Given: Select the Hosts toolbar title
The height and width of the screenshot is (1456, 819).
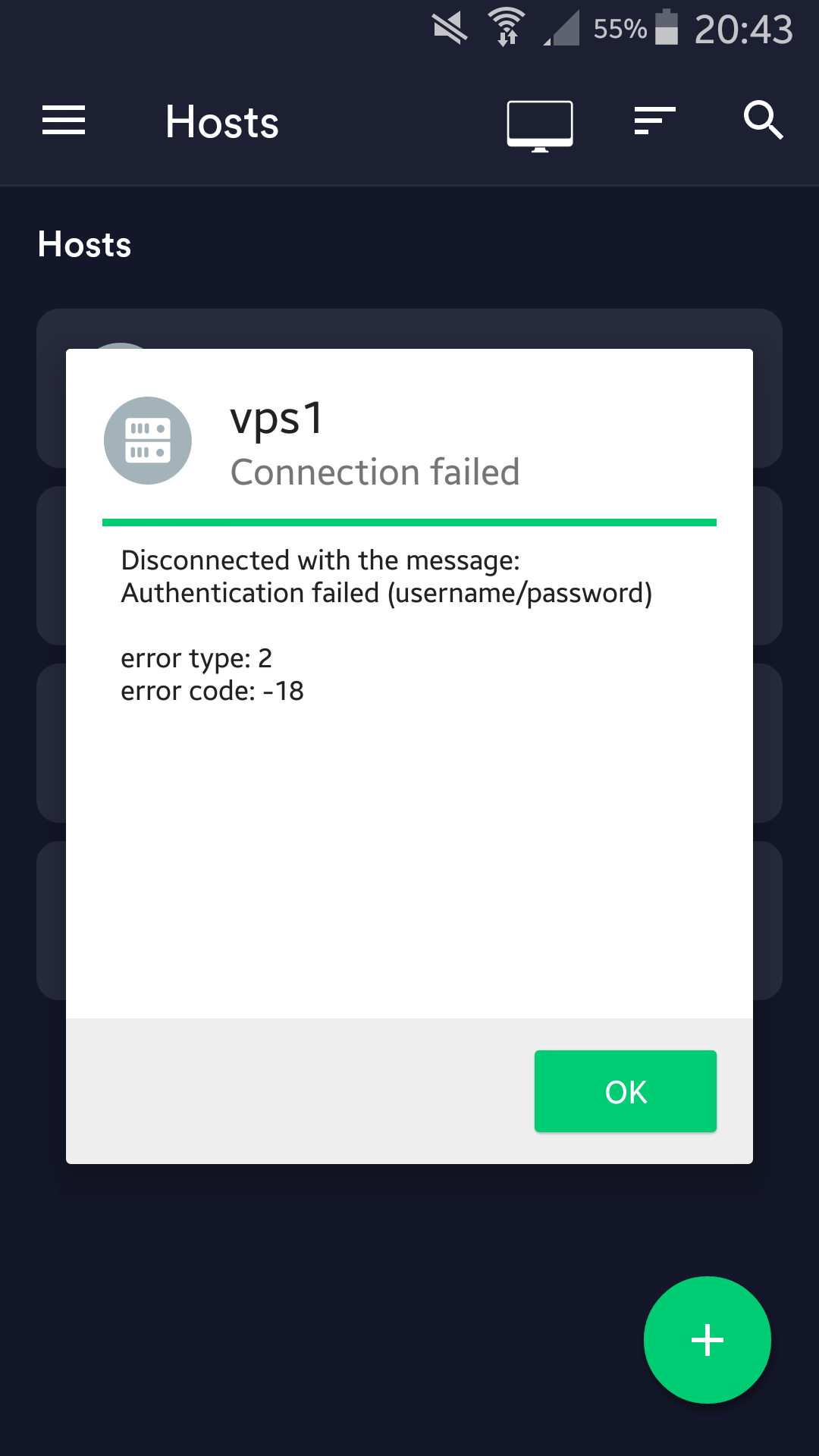Looking at the screenshot, I should [x=222, y=122].
